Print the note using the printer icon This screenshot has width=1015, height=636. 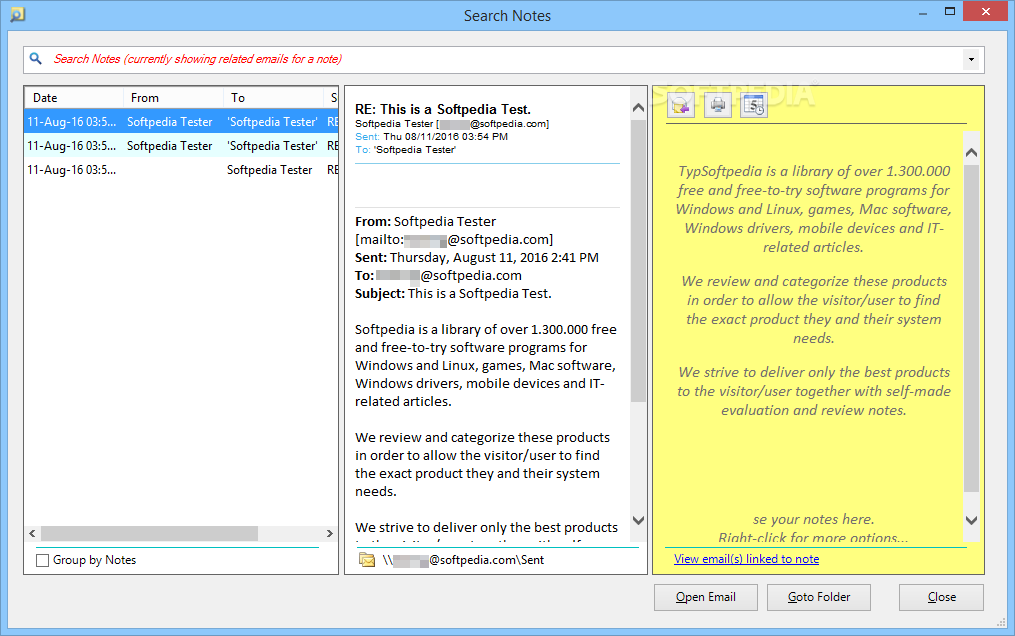point(717,105)
